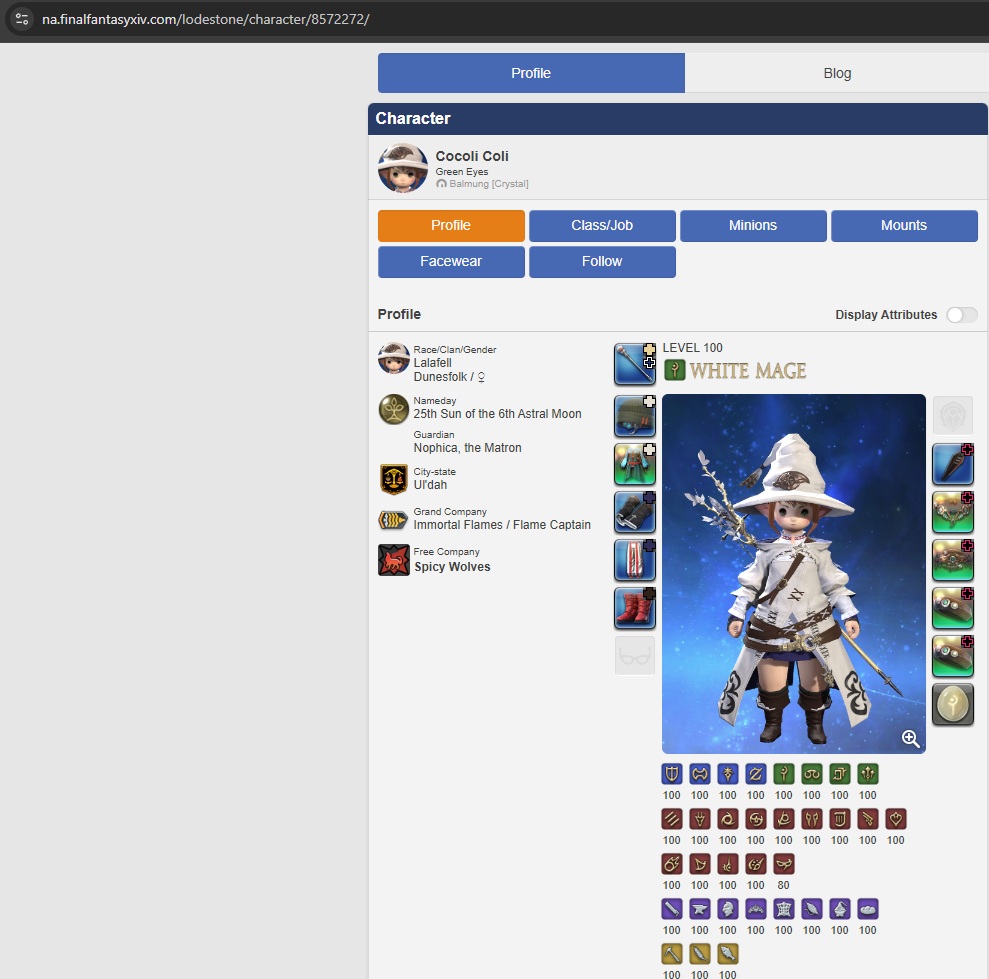This screenshot has height=979, width=989.
Task: Open the Minions section
Action: 753,225
